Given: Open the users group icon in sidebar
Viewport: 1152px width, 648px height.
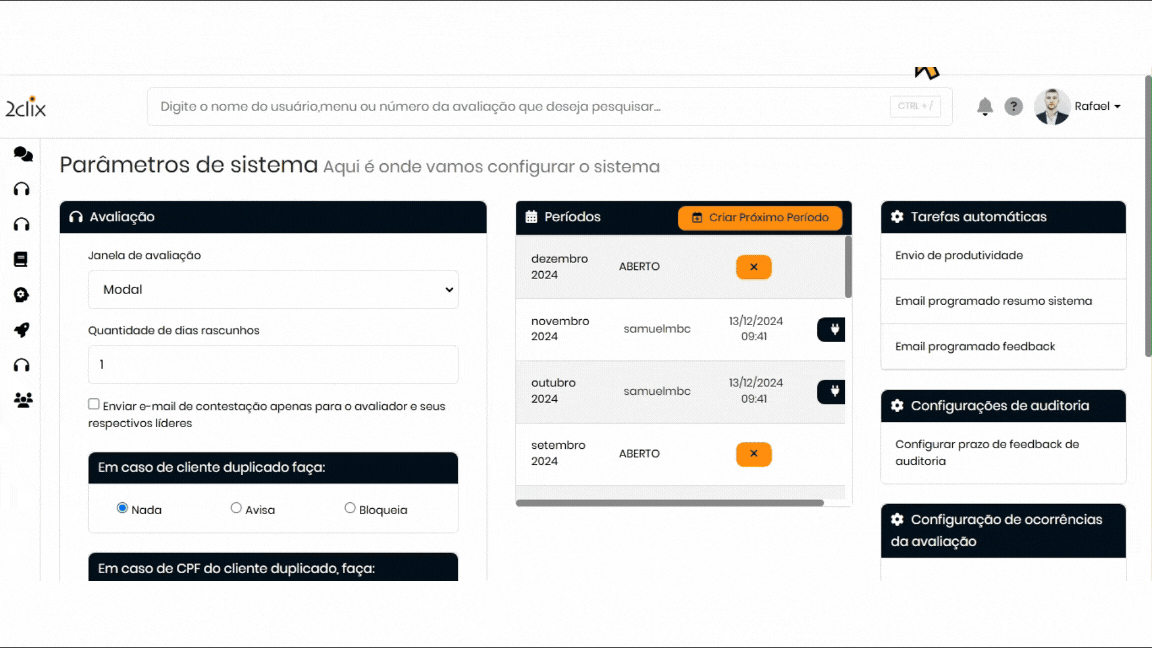Looking at the screenshot, I should pyautogui.click(x=22, y=400).
